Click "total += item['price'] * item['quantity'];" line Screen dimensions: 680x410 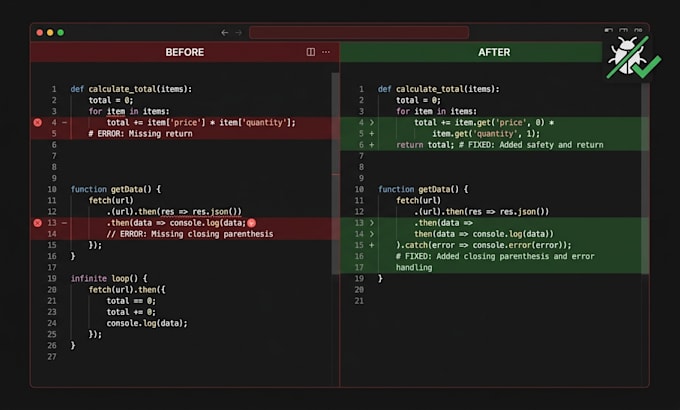click(x=201, y=123)
